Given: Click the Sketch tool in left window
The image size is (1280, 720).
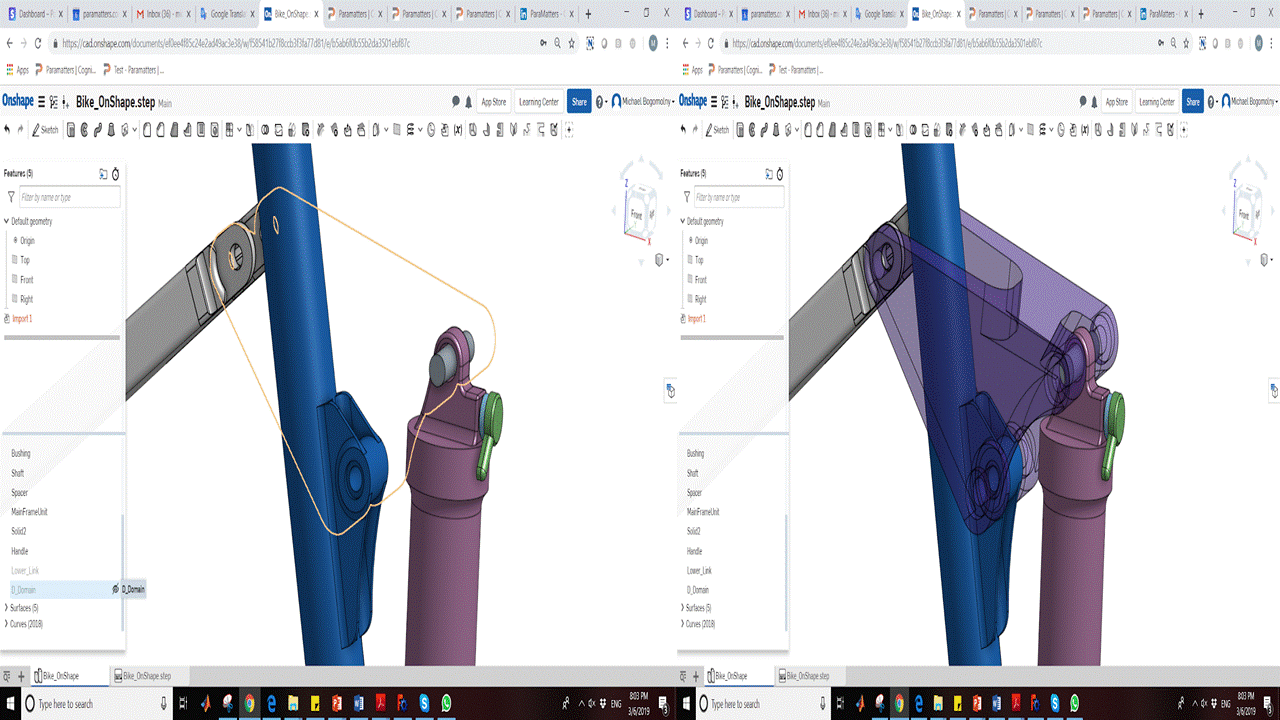Looking at the screenshot, I should tap(45, 129).
